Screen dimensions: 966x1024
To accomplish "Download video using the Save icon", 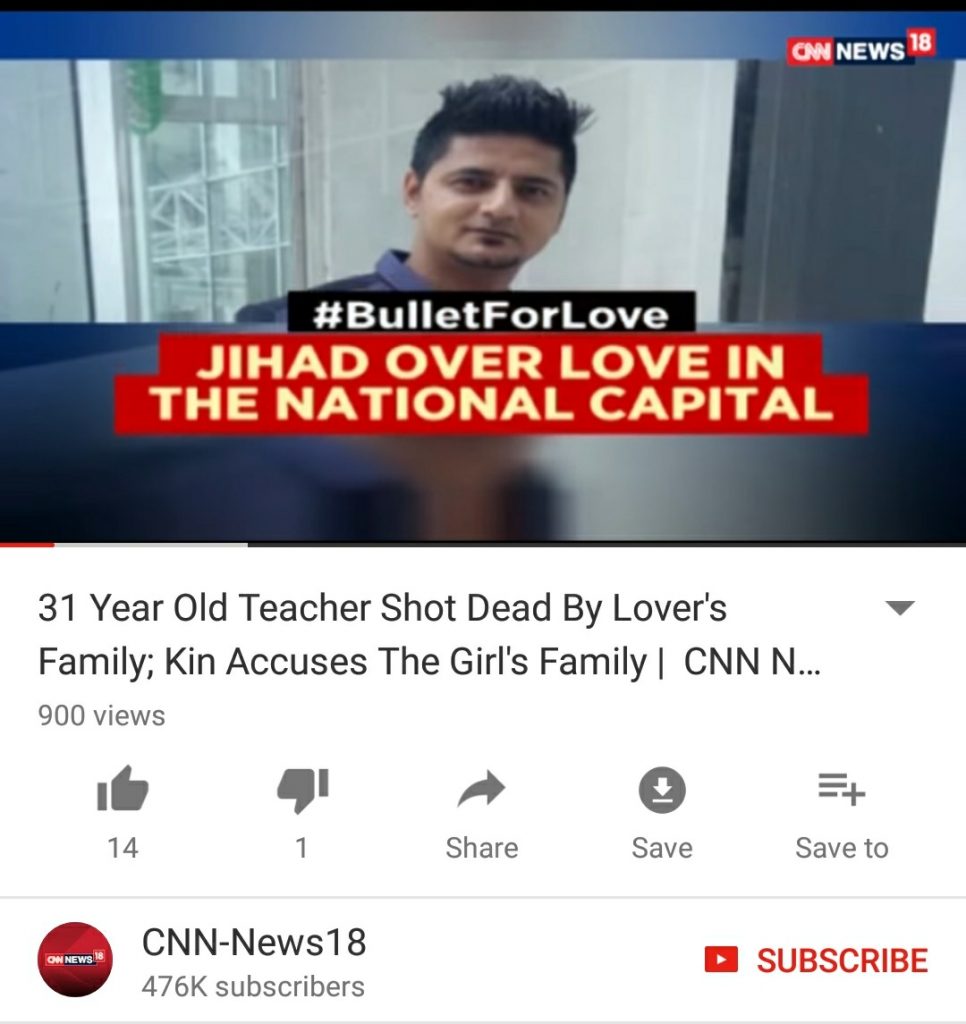I will [662, 790].
